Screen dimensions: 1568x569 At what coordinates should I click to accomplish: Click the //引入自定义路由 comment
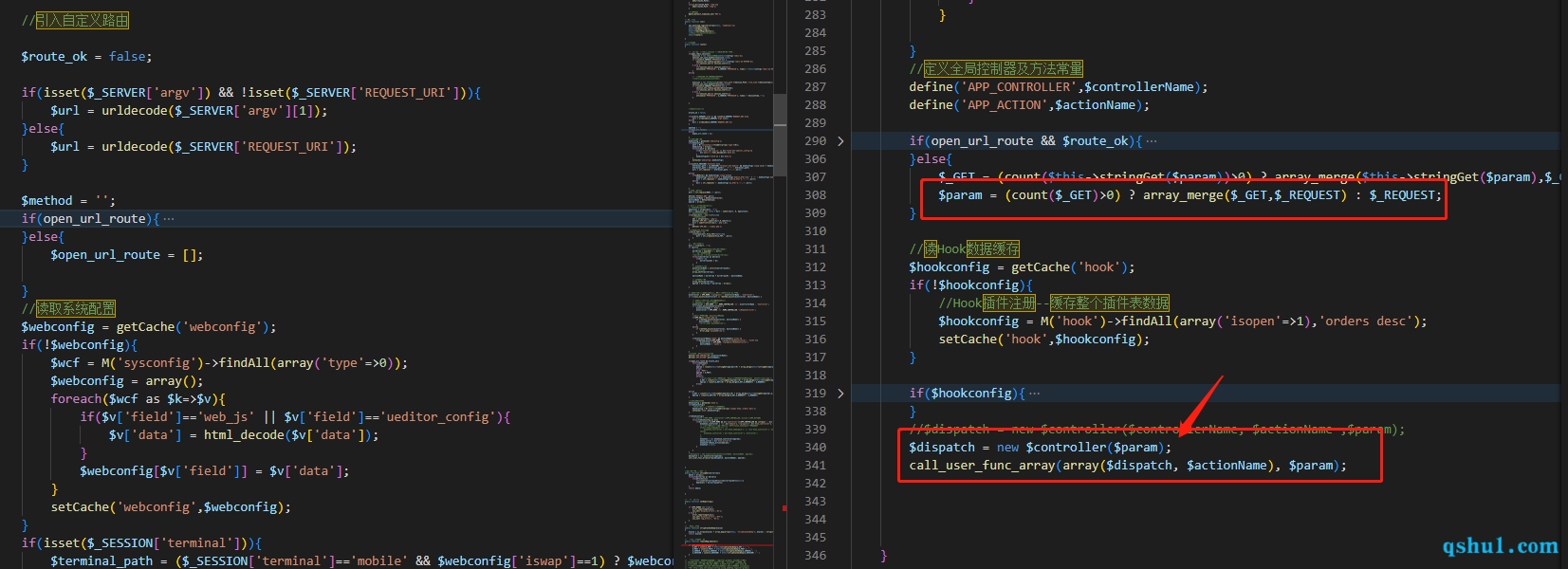75,21
